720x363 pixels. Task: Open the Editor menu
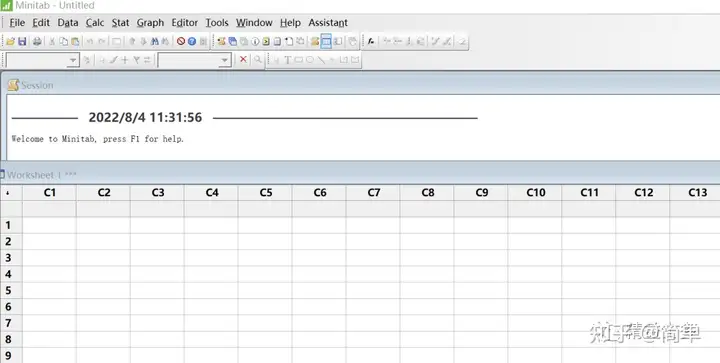pos(185,22)
